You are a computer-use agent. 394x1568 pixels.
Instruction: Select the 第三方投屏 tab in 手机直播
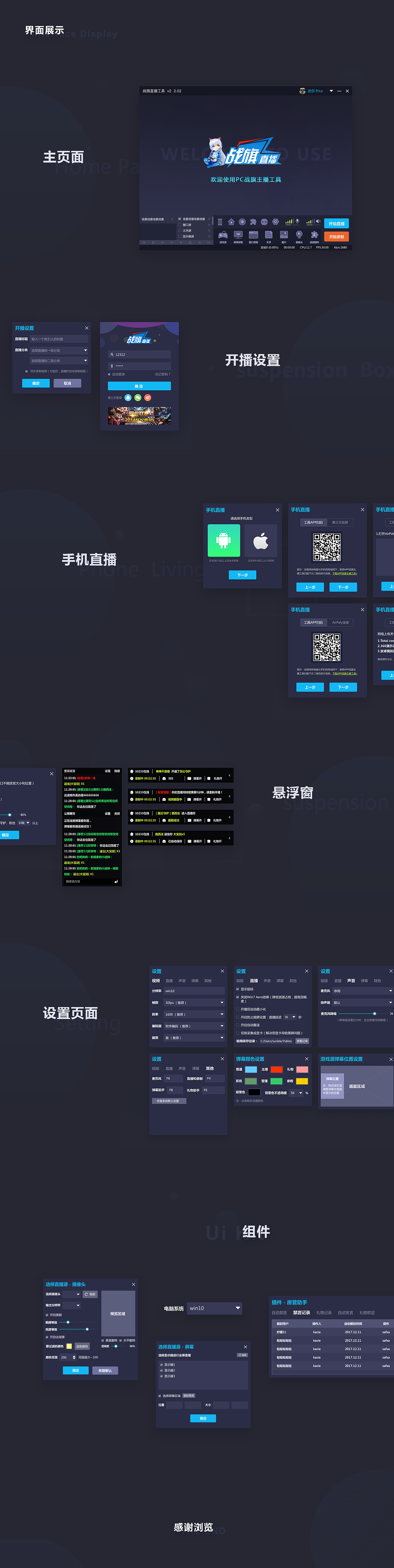click(340, 522)
